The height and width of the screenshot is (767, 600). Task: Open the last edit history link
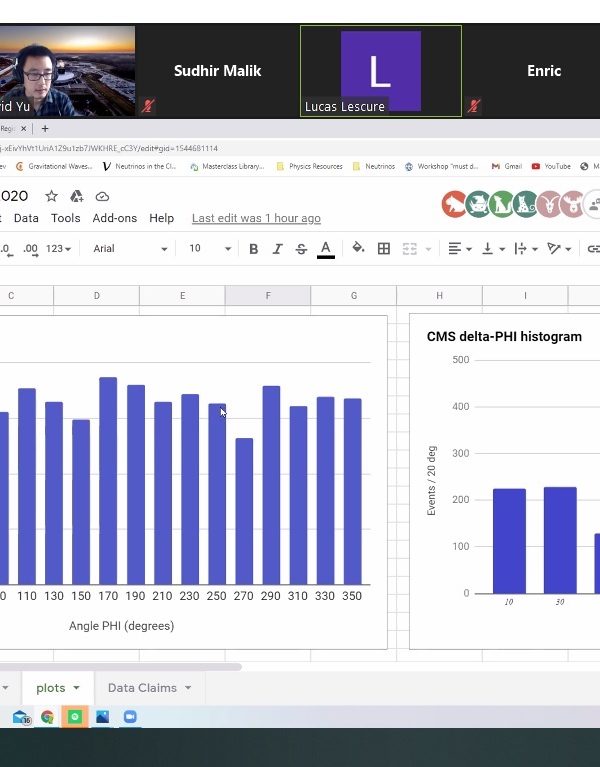click(x=256, y=218)
